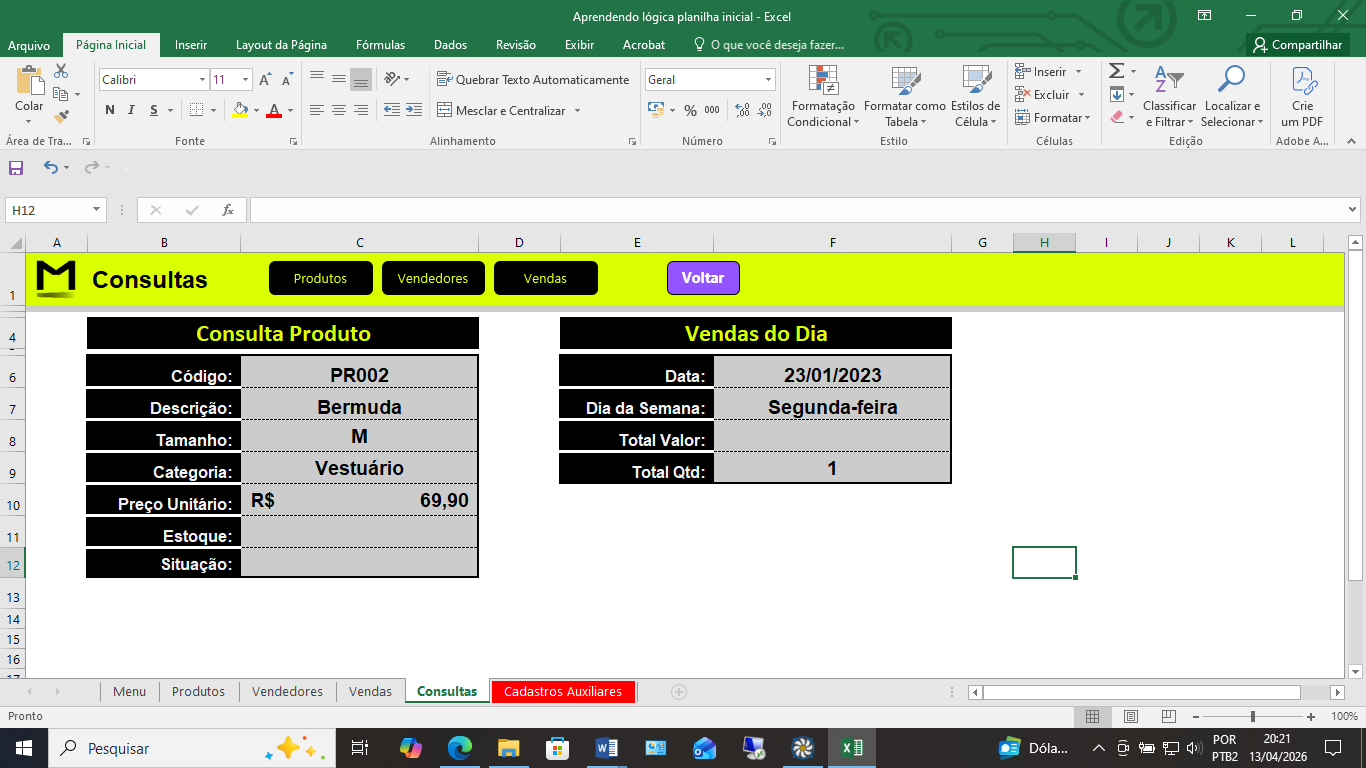Click the black Vendas button in header
Screen dimensions: 1366x768
point(545,278)
